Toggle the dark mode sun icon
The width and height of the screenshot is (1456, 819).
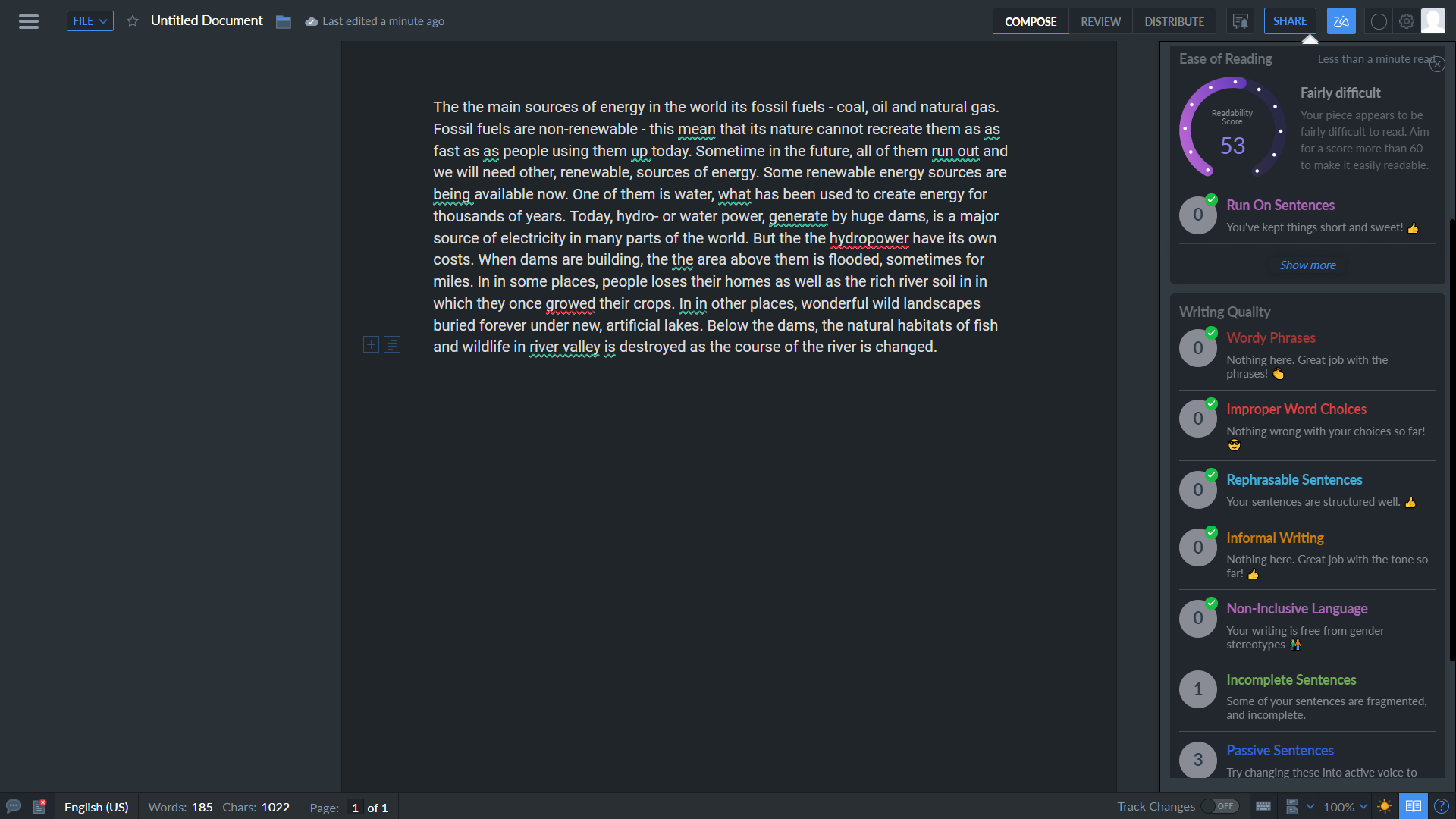[1384, 806]
